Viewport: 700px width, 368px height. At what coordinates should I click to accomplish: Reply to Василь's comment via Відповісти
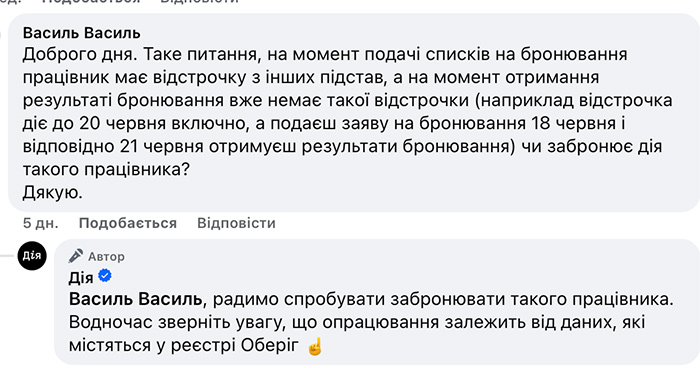pos(236,223)
